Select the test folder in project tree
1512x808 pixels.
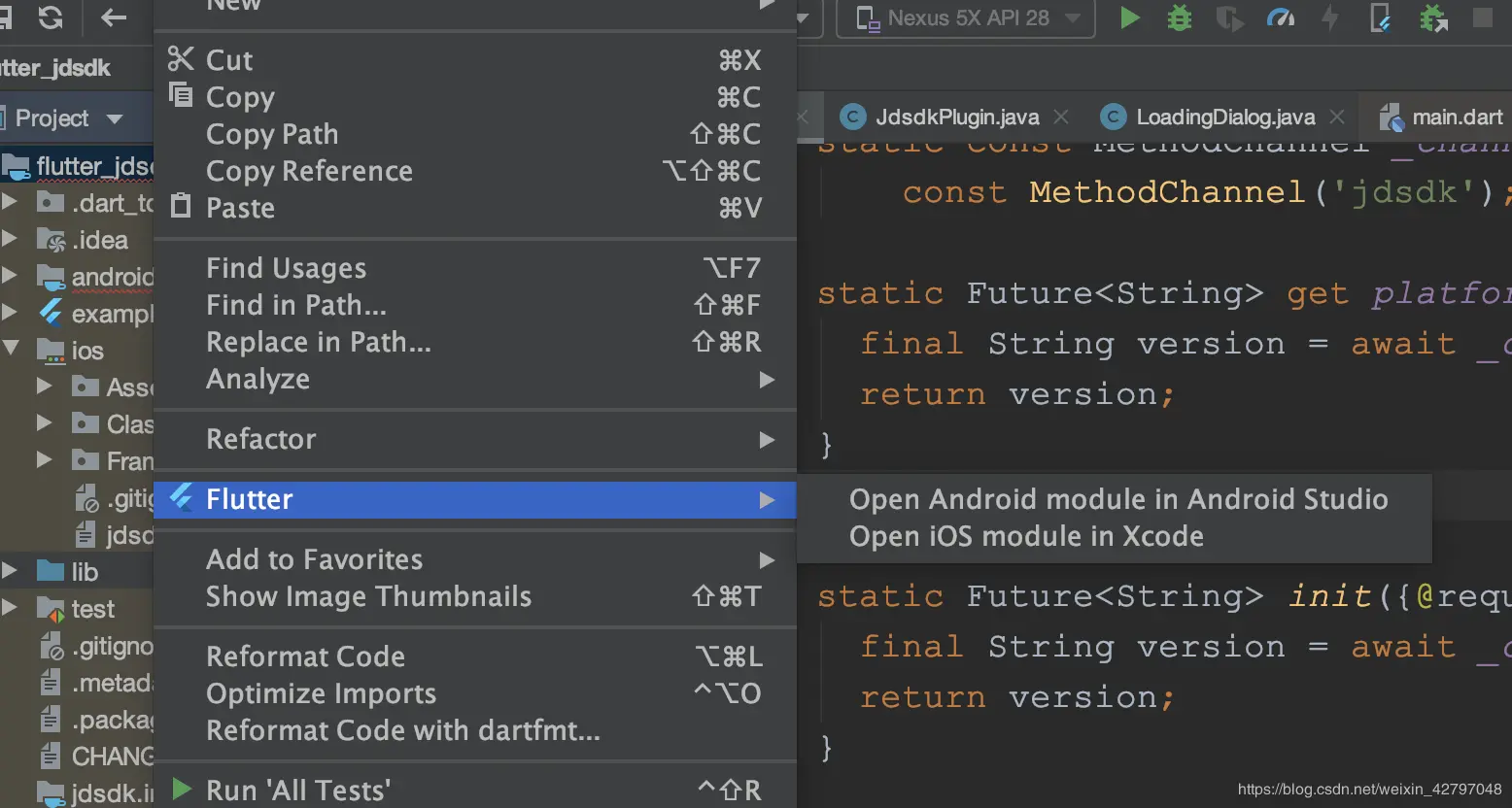92,609
